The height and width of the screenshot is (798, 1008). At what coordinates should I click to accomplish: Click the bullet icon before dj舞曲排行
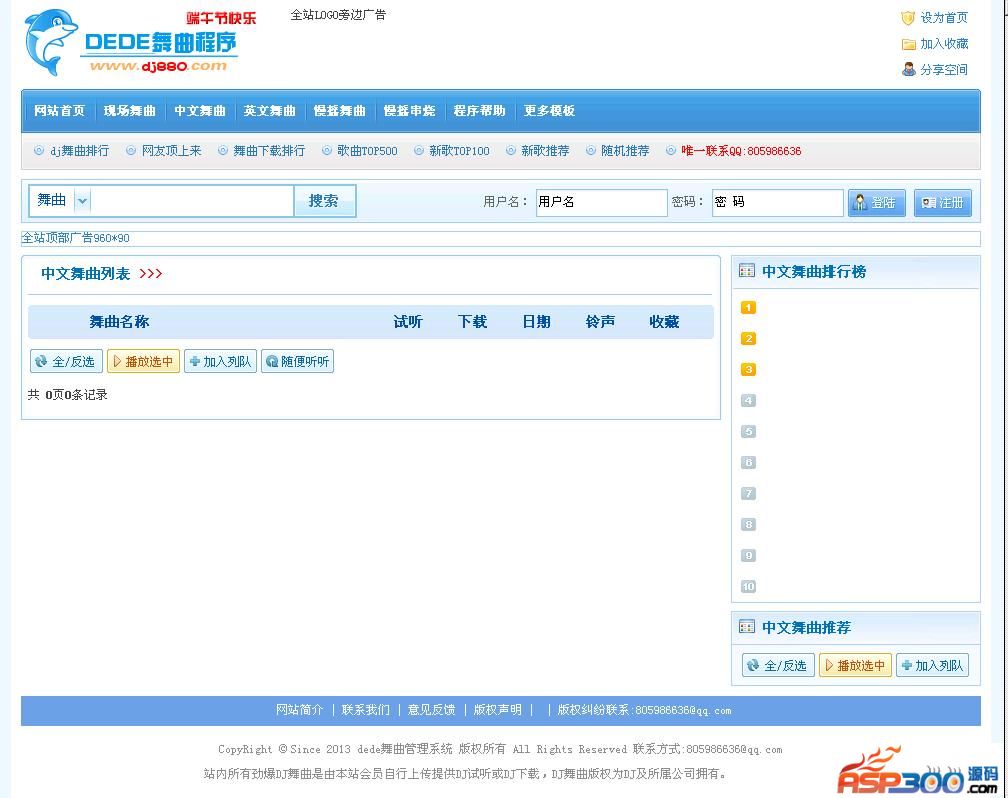[39, 150]
